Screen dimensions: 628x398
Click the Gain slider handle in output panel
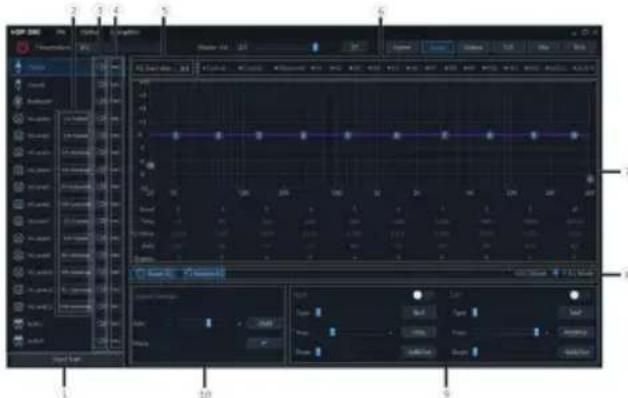208,323
